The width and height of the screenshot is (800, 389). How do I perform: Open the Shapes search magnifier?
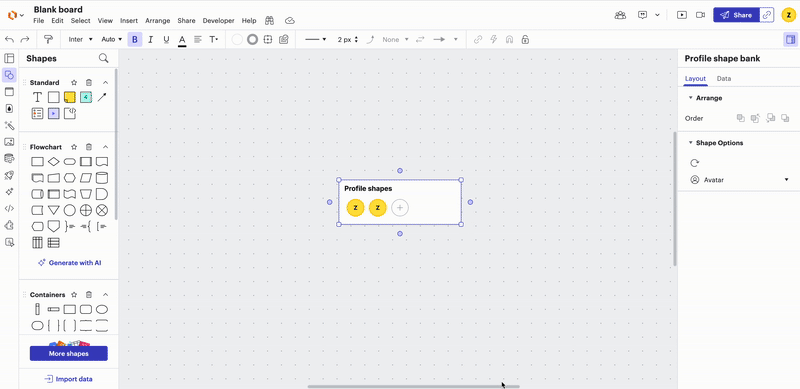[104, 58]
